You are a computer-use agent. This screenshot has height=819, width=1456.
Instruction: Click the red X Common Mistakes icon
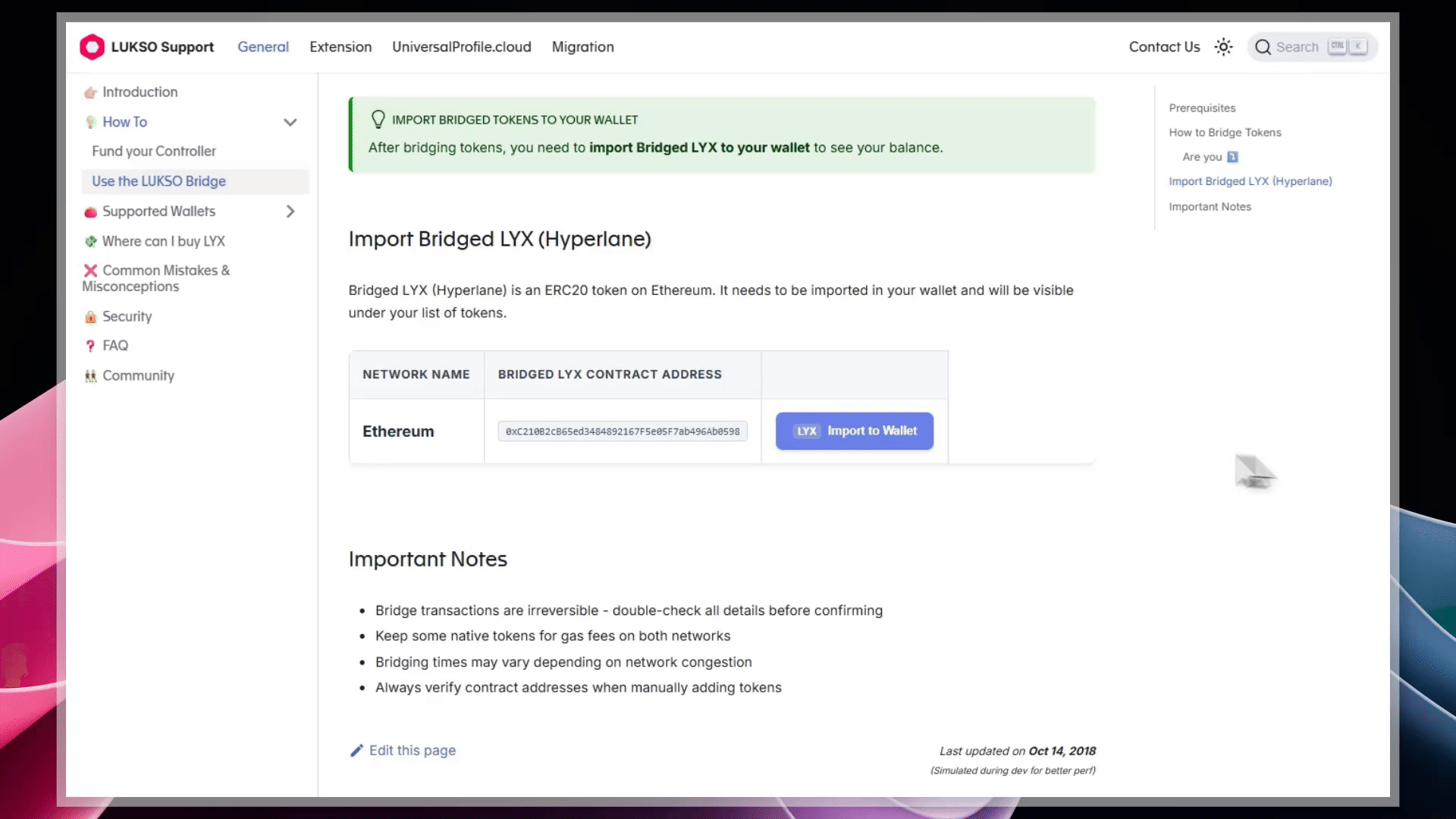[90, 271]
